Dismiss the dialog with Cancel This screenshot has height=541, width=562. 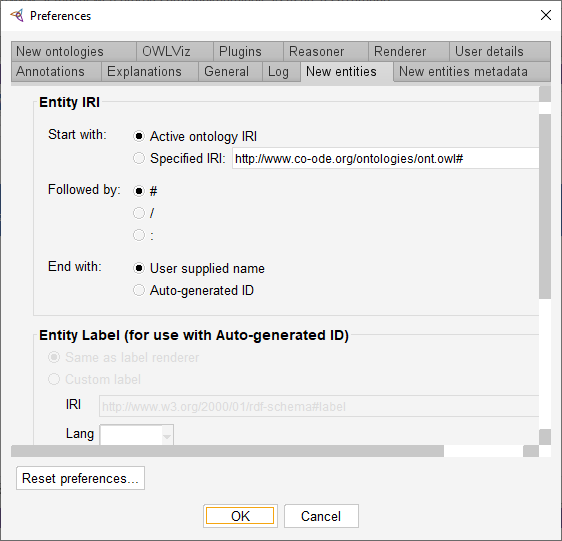(x=321, y=516)
